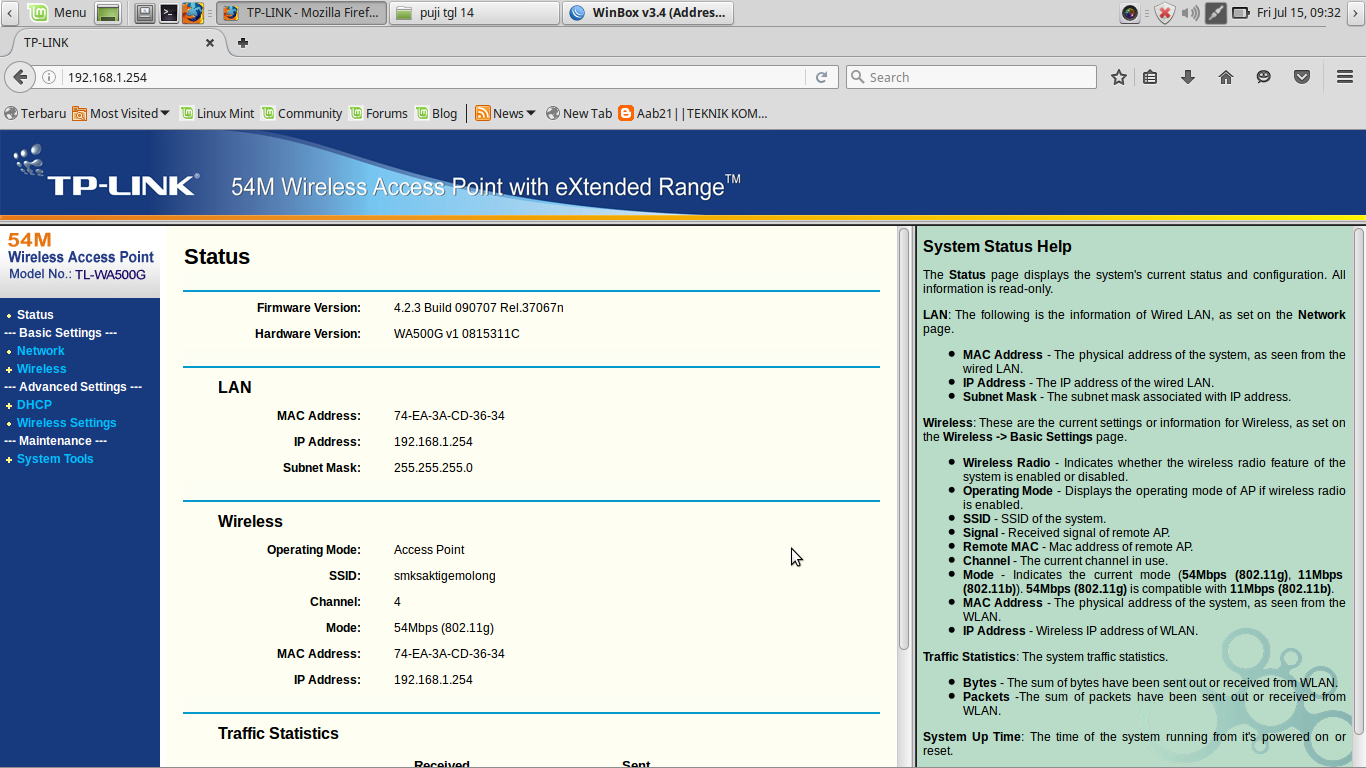The image size is (1366, 768).
Task: Save page to Pocket
Action: tap(1302, 77)
